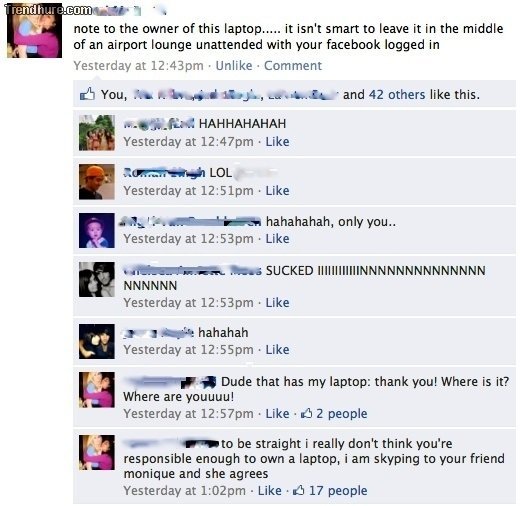The height and width of the screenshot is (506, 520).
Task: Open original poster's profile picture at top
Action: (34, 32)
